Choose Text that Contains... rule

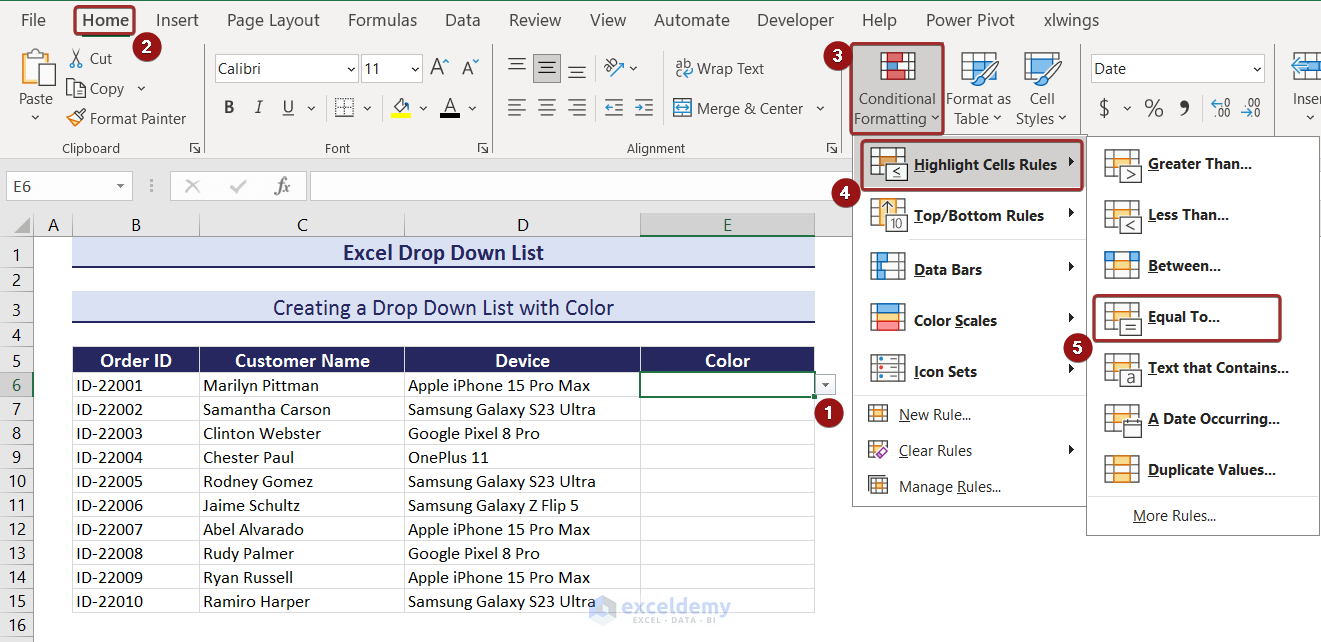point(1202,368)
